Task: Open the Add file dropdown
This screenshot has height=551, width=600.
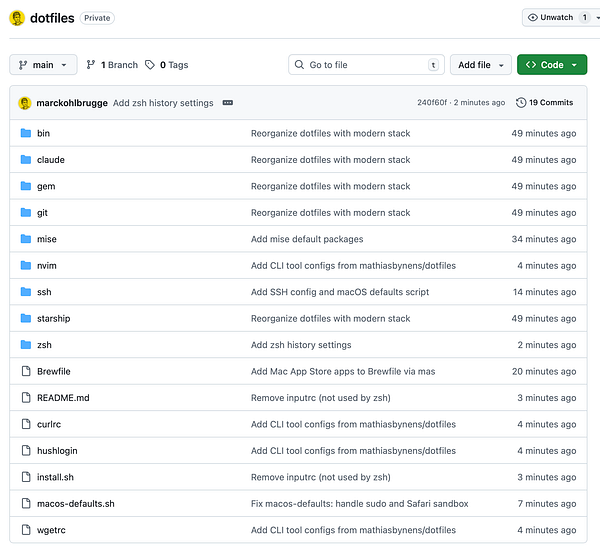Action: point(481,65)
